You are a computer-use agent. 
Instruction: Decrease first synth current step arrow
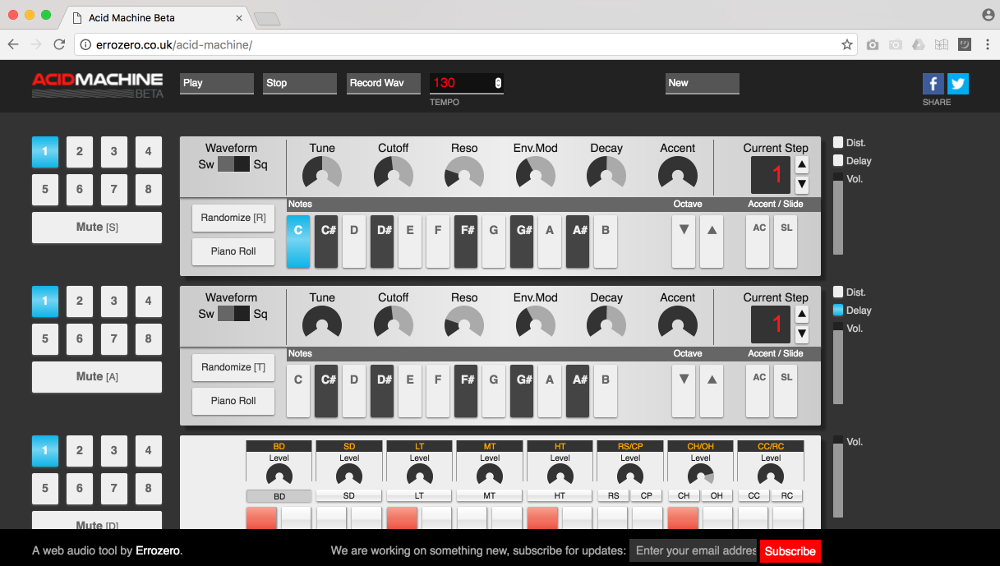click(802, 184)
